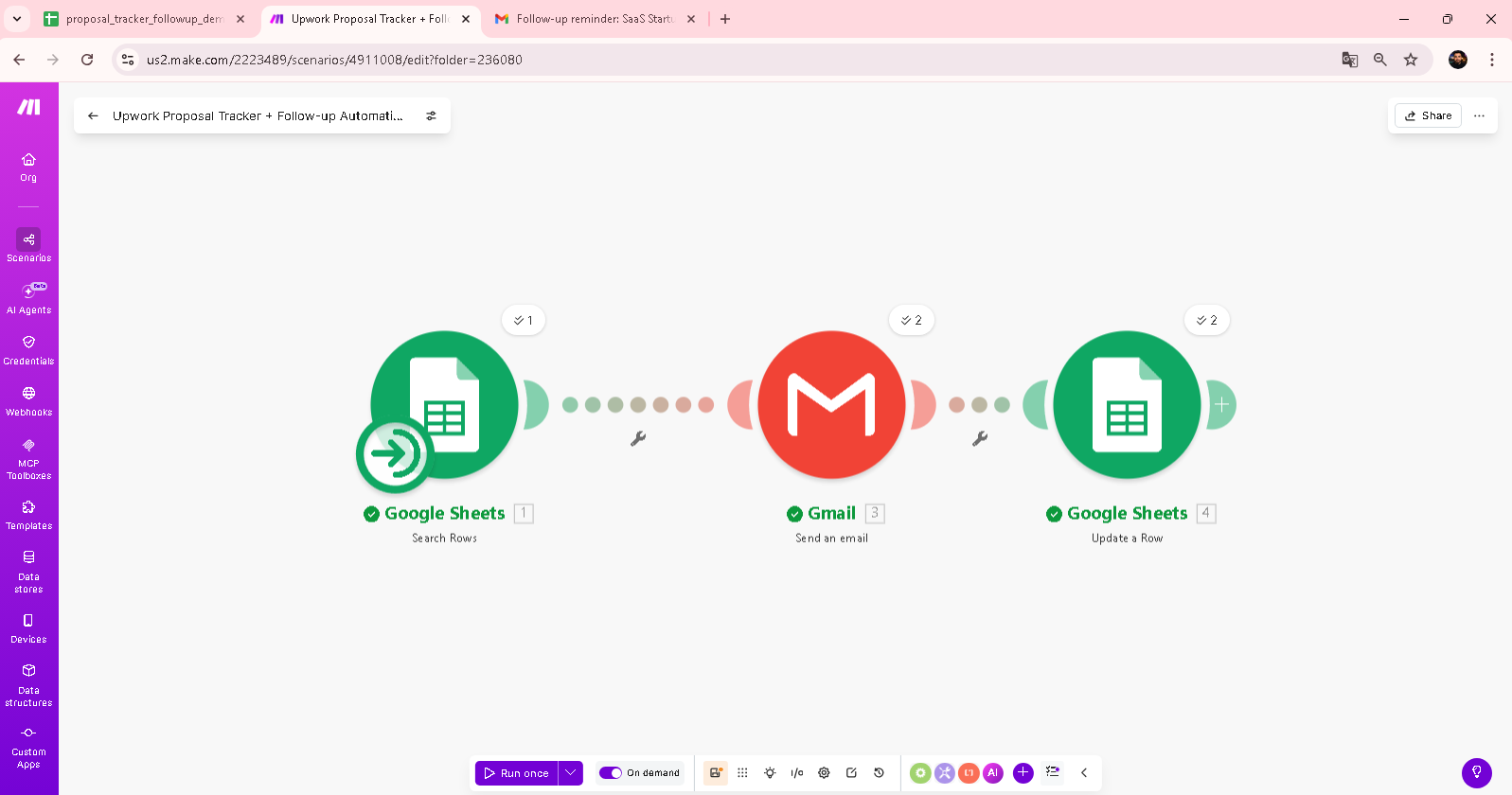Click the Upwork Proposal Tracker scenario title

[x=258, y=115]
